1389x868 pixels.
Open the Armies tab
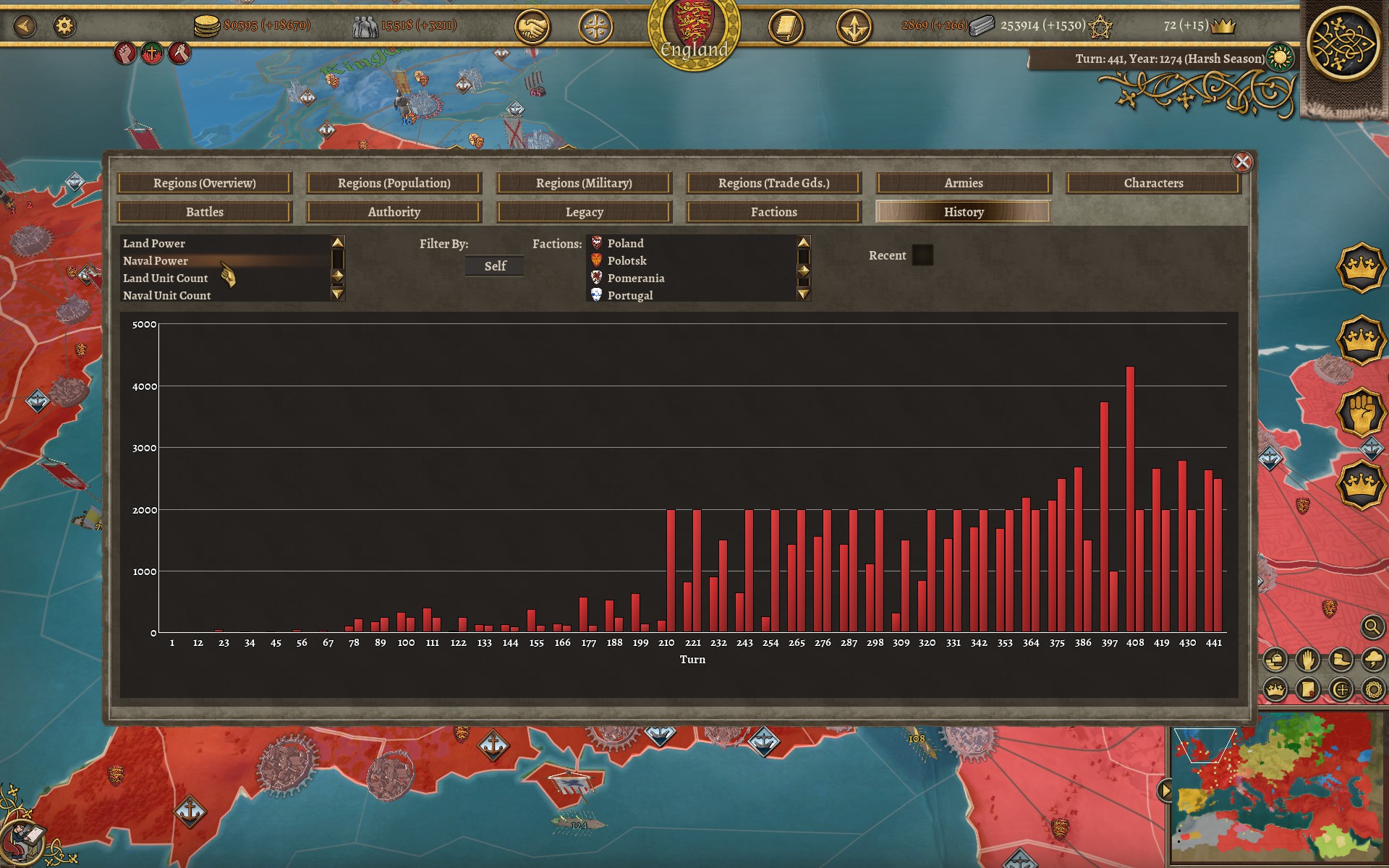[x=964, y=183]
